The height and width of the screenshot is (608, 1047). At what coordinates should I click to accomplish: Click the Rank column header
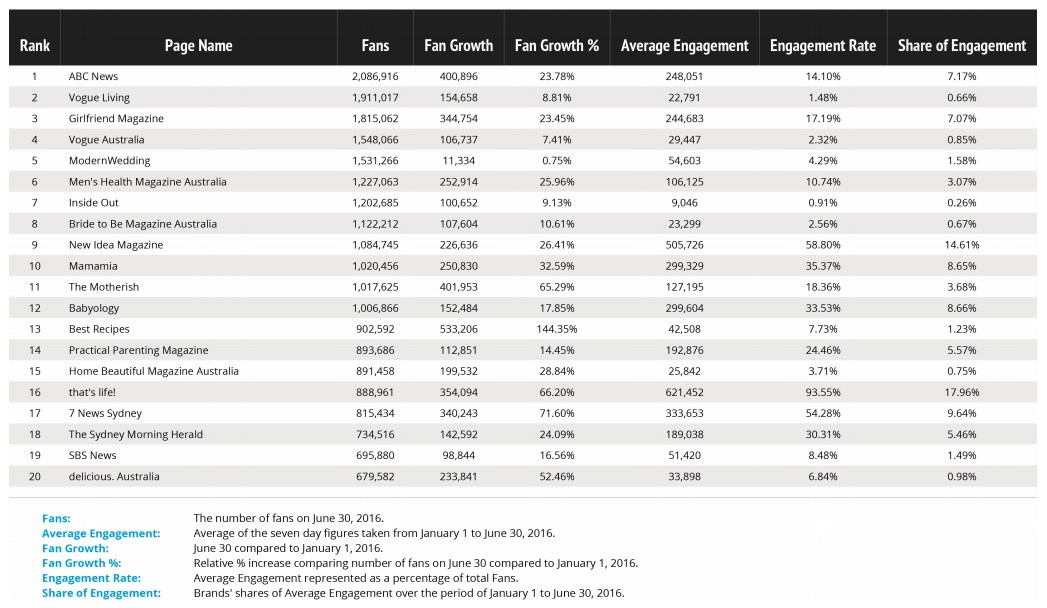pyautogui.click(x=34, y=45)
